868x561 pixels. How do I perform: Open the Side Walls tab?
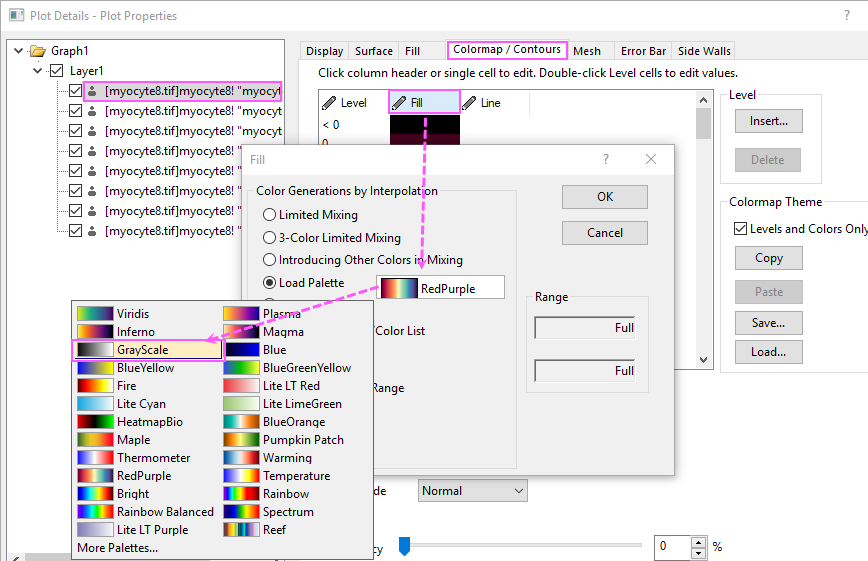(x=704, y=51)
